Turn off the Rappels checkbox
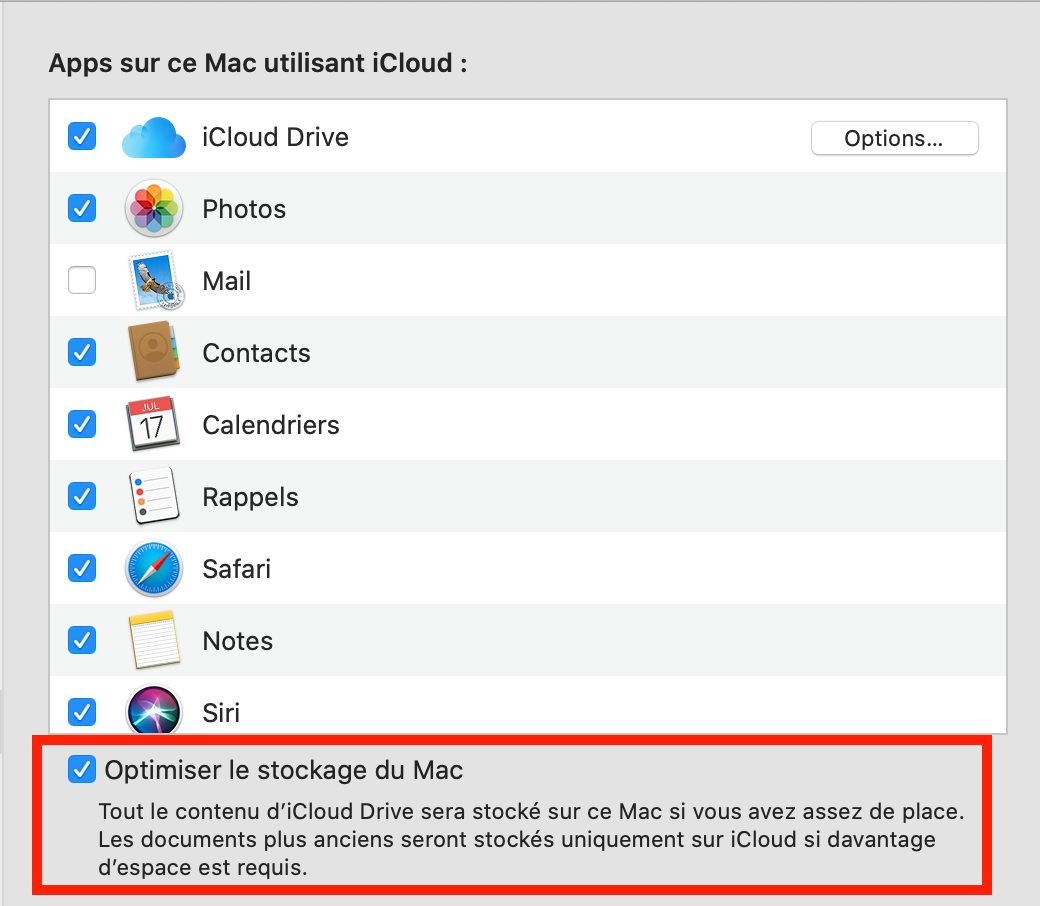This screenshot has height=906, width=1040. [82, 495]
